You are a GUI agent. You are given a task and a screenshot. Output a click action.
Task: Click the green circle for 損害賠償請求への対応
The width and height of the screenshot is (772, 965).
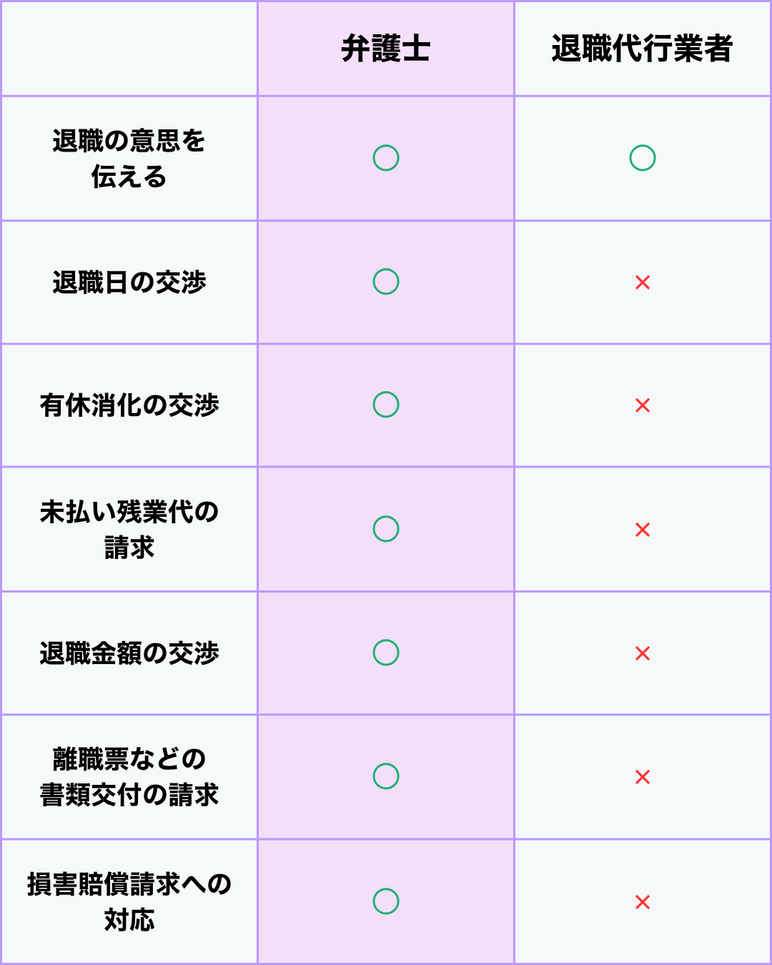point(386,901)
